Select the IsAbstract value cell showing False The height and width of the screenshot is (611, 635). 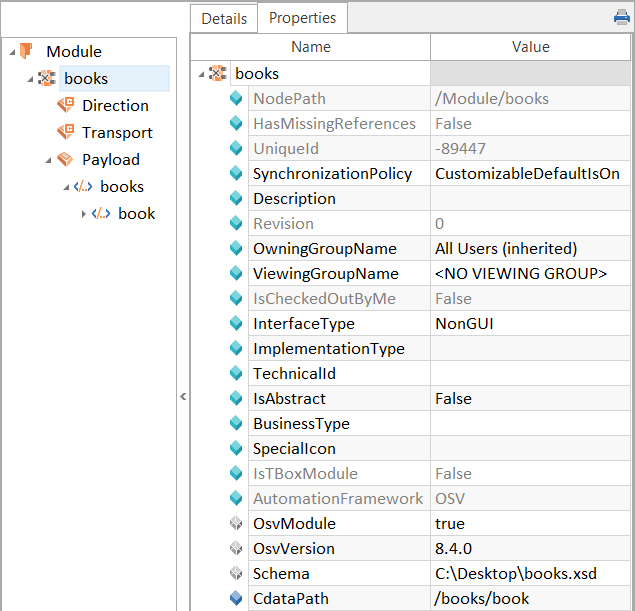[x=530, y=399]
